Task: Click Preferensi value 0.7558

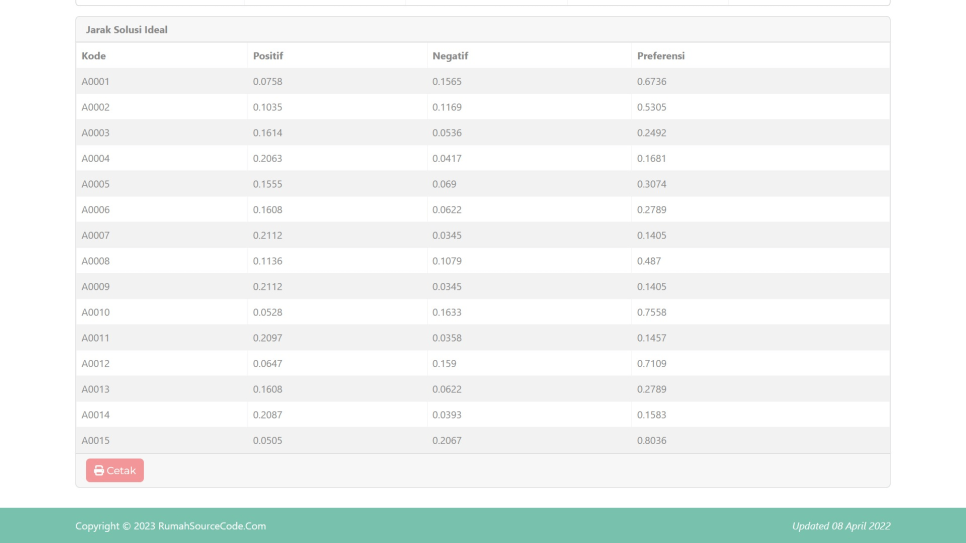Action: 652,312
